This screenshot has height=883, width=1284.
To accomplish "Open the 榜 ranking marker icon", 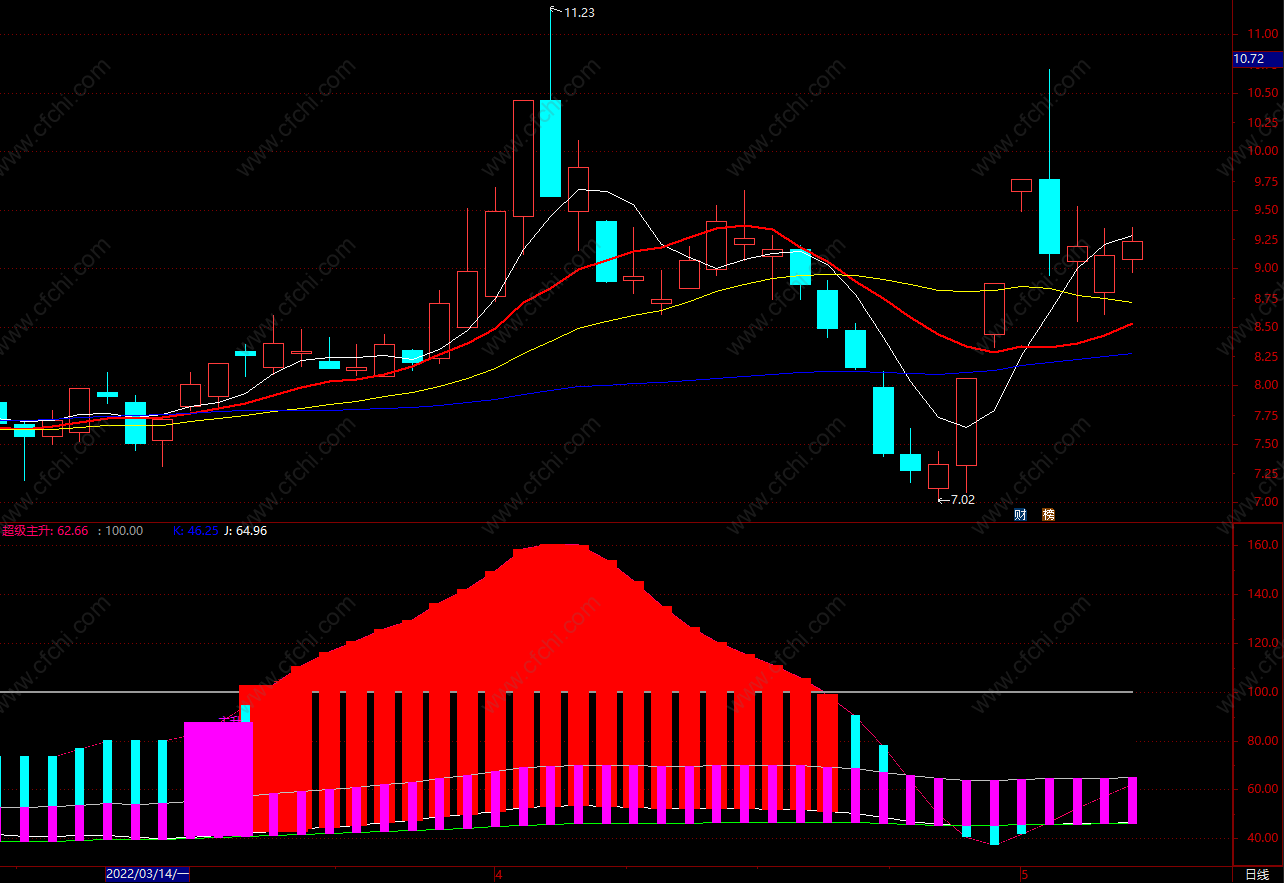I will tap(1048, 514).
